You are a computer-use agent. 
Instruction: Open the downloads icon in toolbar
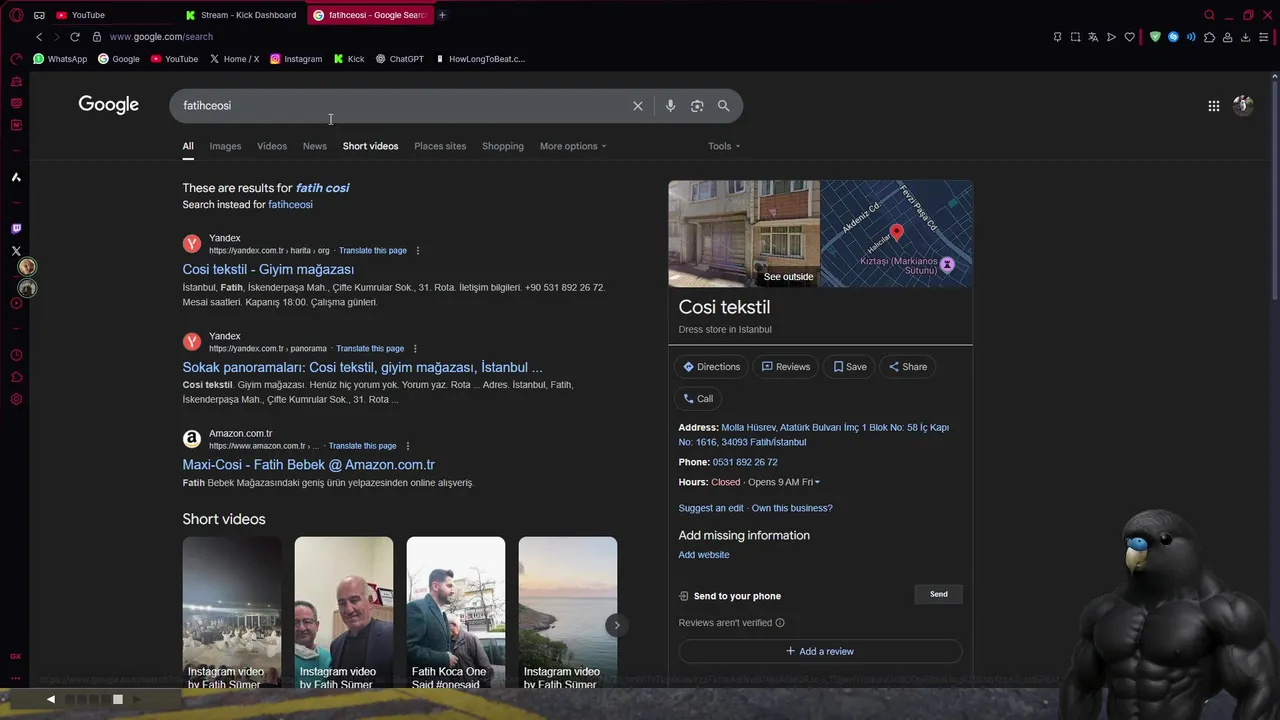click(x=1245, y=37)
